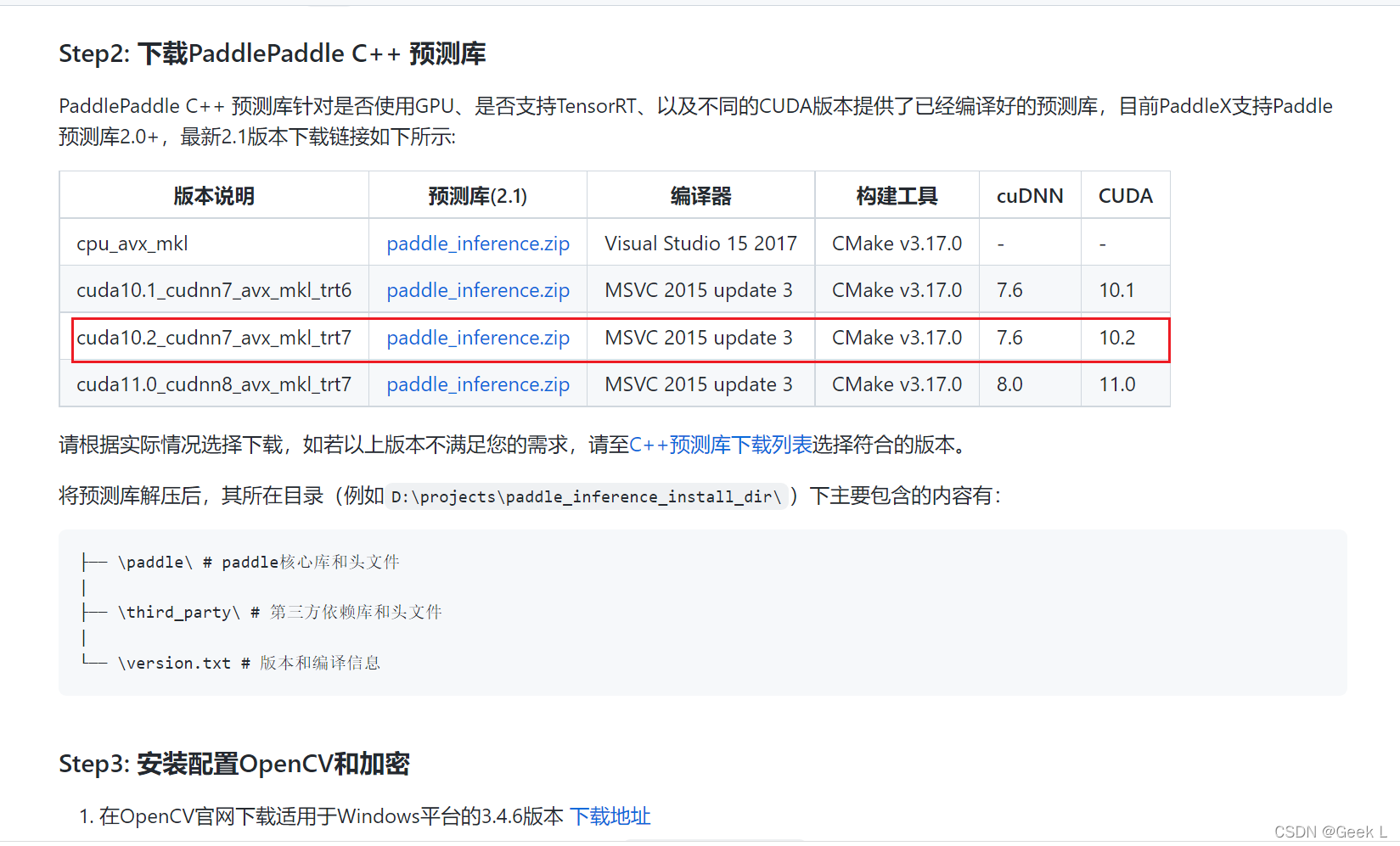Open the OpenCV 3.4.6 下载地址 link
Viewport: 1400px width, 846px height.
(x=610, y=815)
